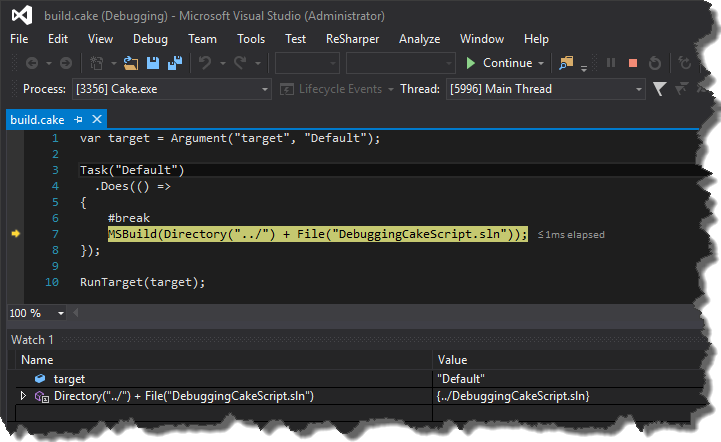Click the #break directive on line 6
721x442 pixels.
pyautogui.click(x=129, y=218)
